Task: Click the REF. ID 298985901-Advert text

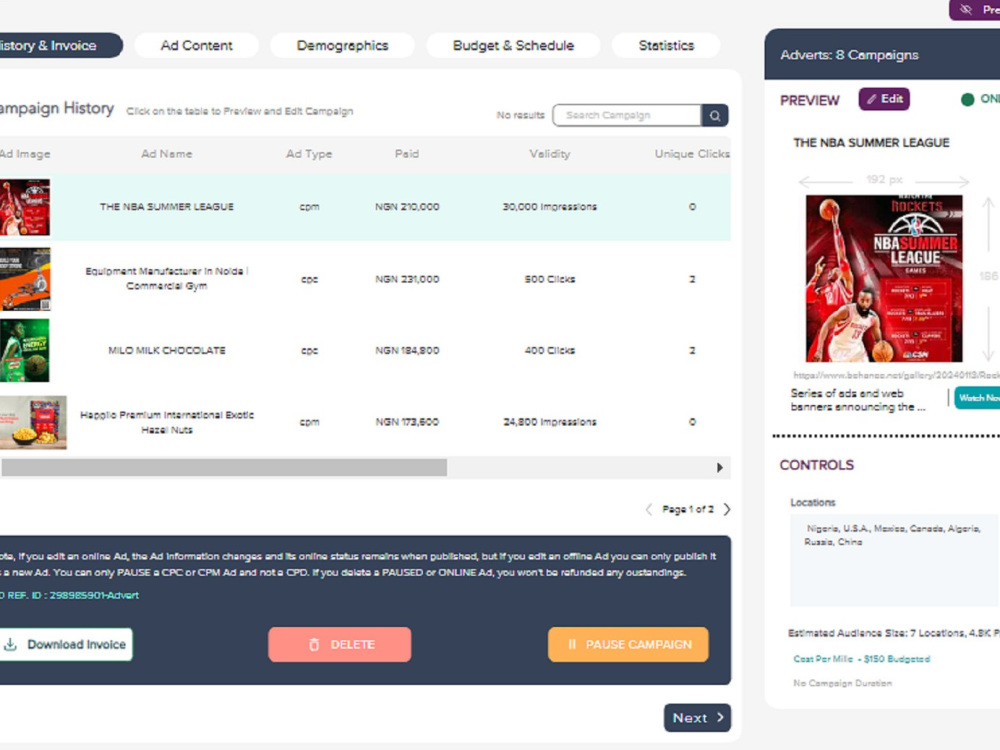Action: pos(70,596)
